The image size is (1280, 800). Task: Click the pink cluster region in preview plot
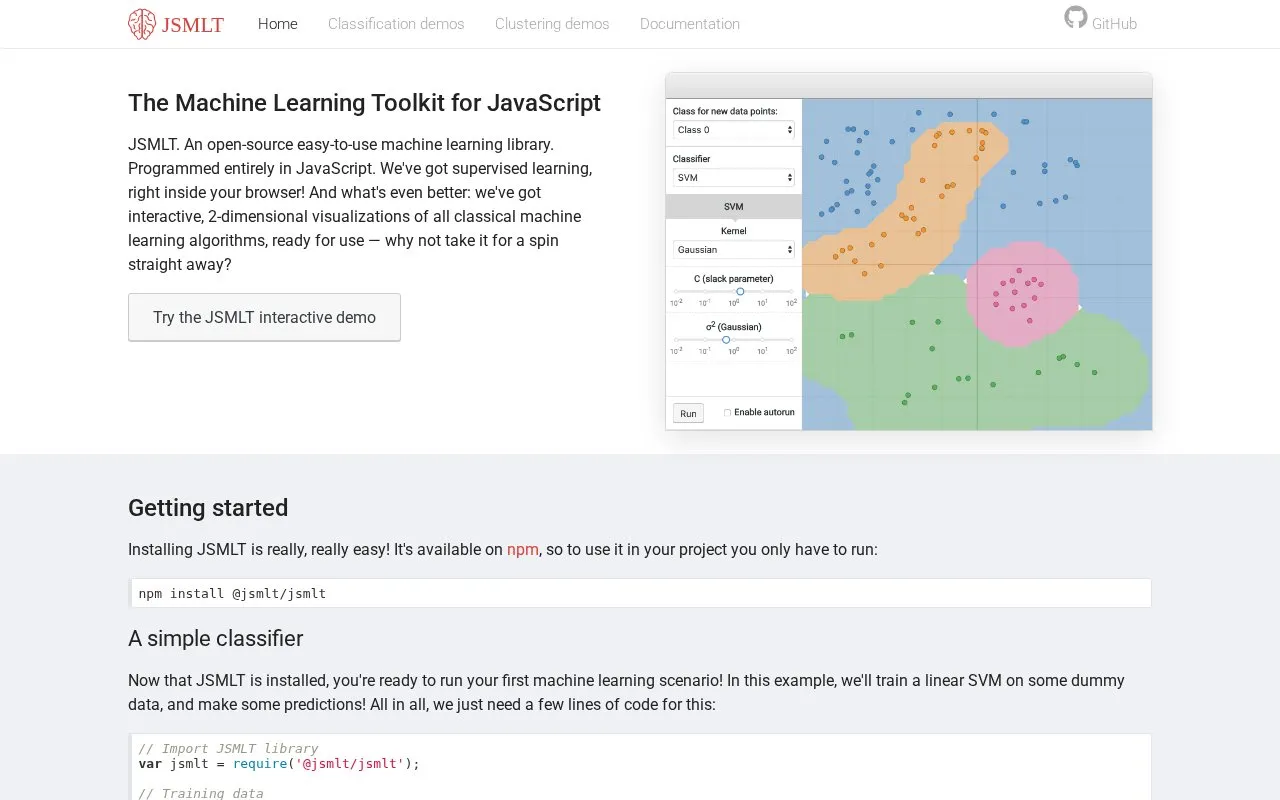(1022, 295)
